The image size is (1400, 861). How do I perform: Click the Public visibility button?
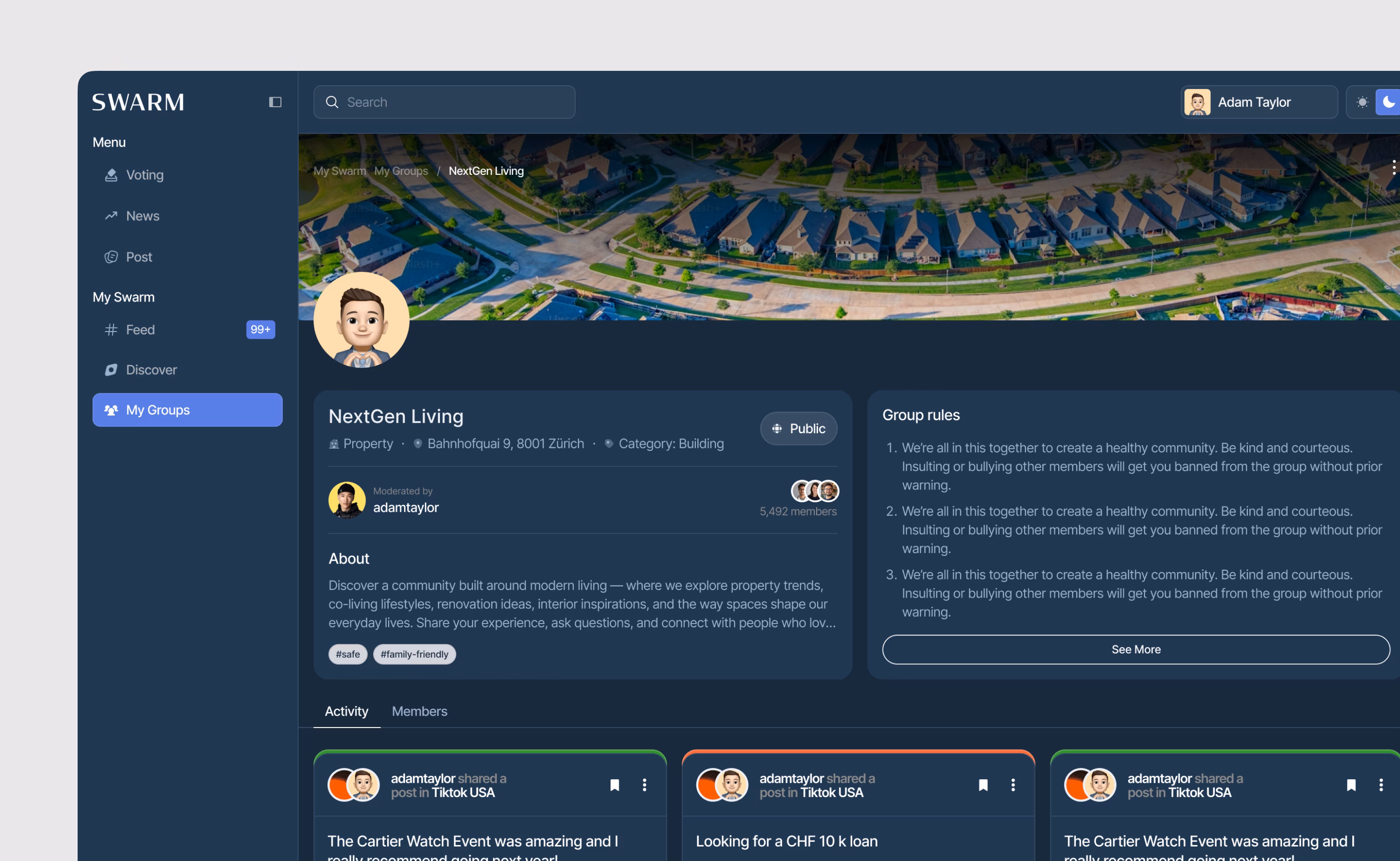(799, 429)
